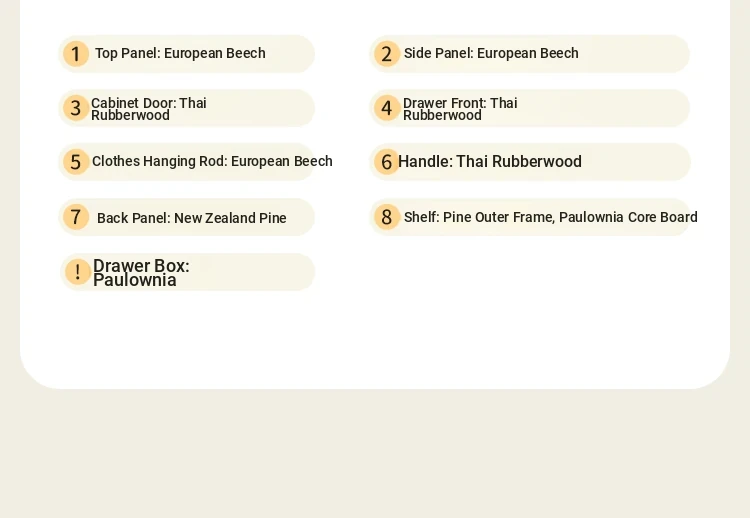Select Side Panel: European Beech label
Viewport: 750px width, 518px height.
click(491, 53)
